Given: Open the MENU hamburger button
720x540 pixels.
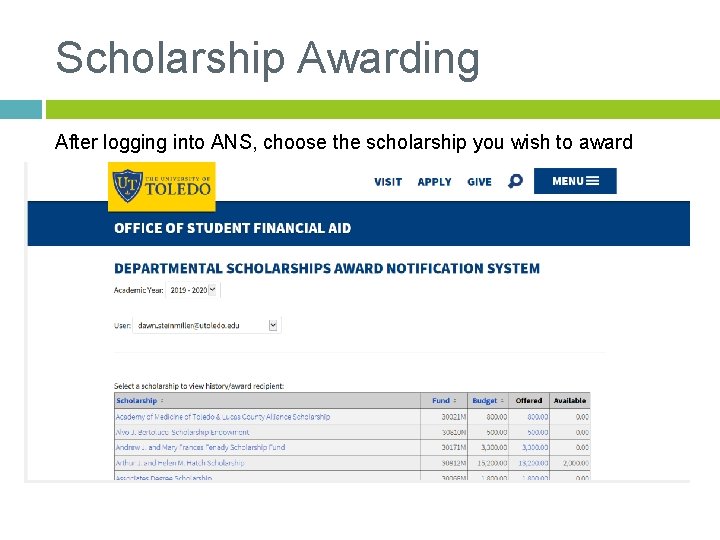Looking at the screenshot, I should pyautogui.click(x=575, y=181).
